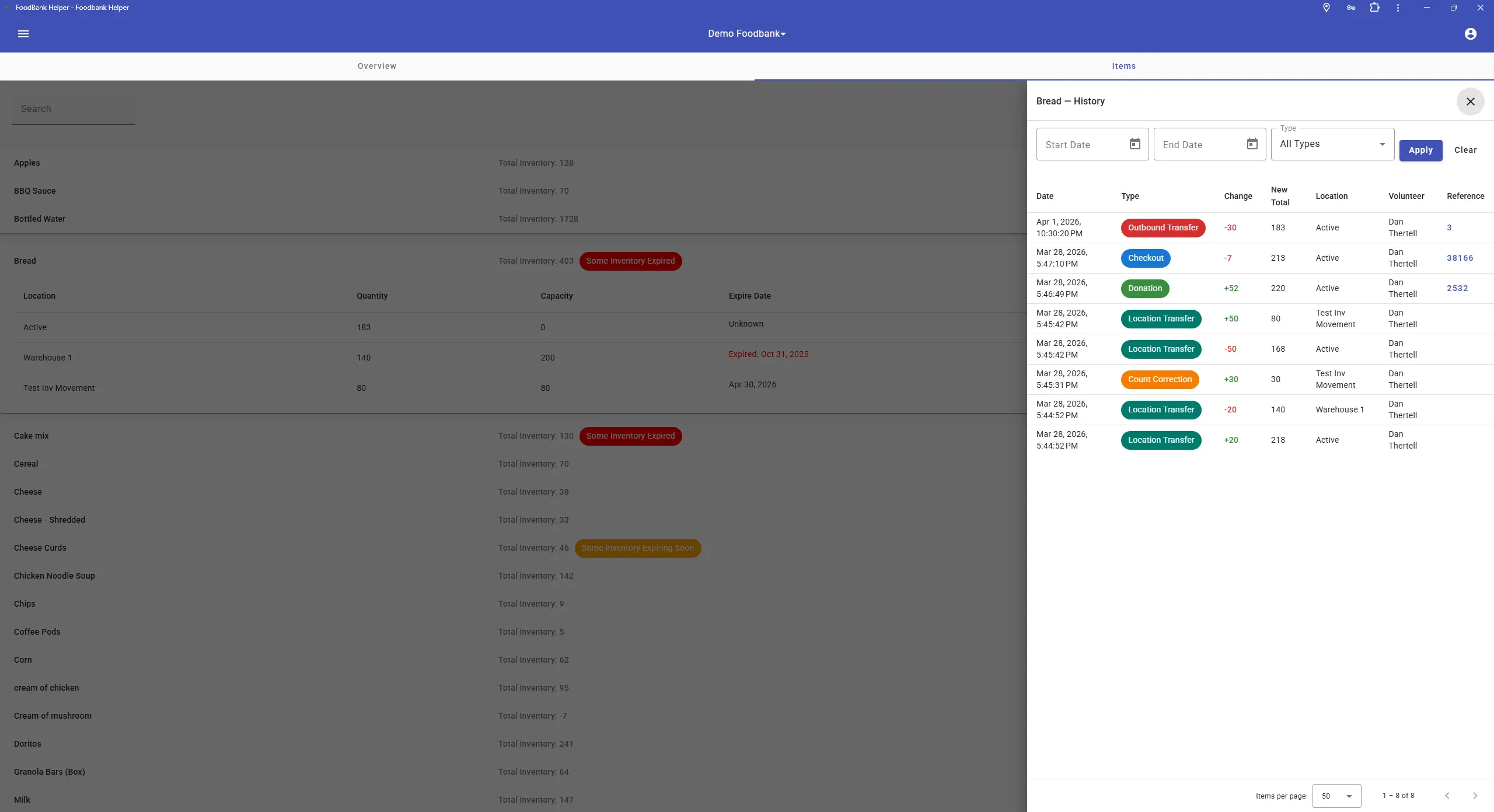This screenshot has width=1494, height=812.
Task: Click inside the Search field
Action: (72, 108)
